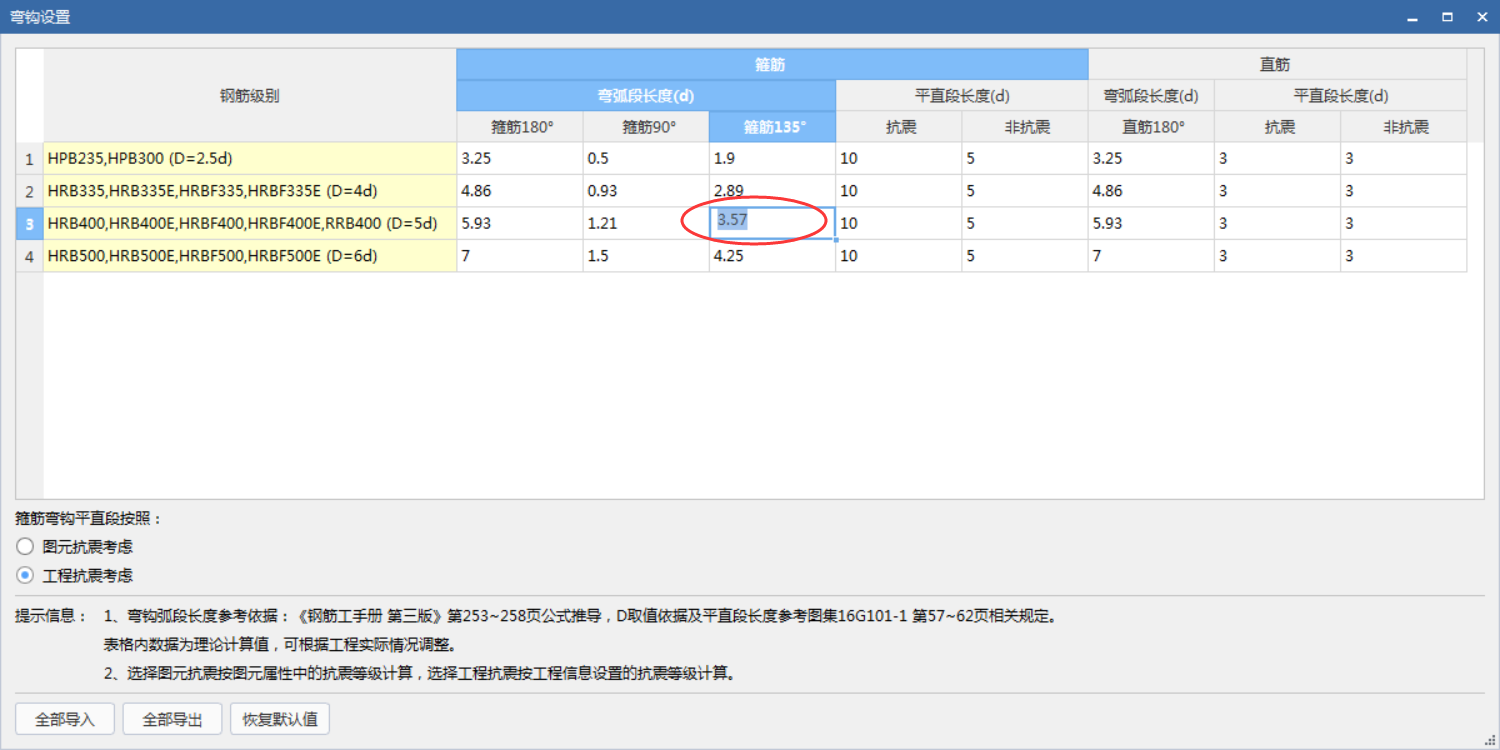Select the 图元抗震考虑 radio button
The width and height of the screenshot is (1500, 750).
(x=25, y=547)
